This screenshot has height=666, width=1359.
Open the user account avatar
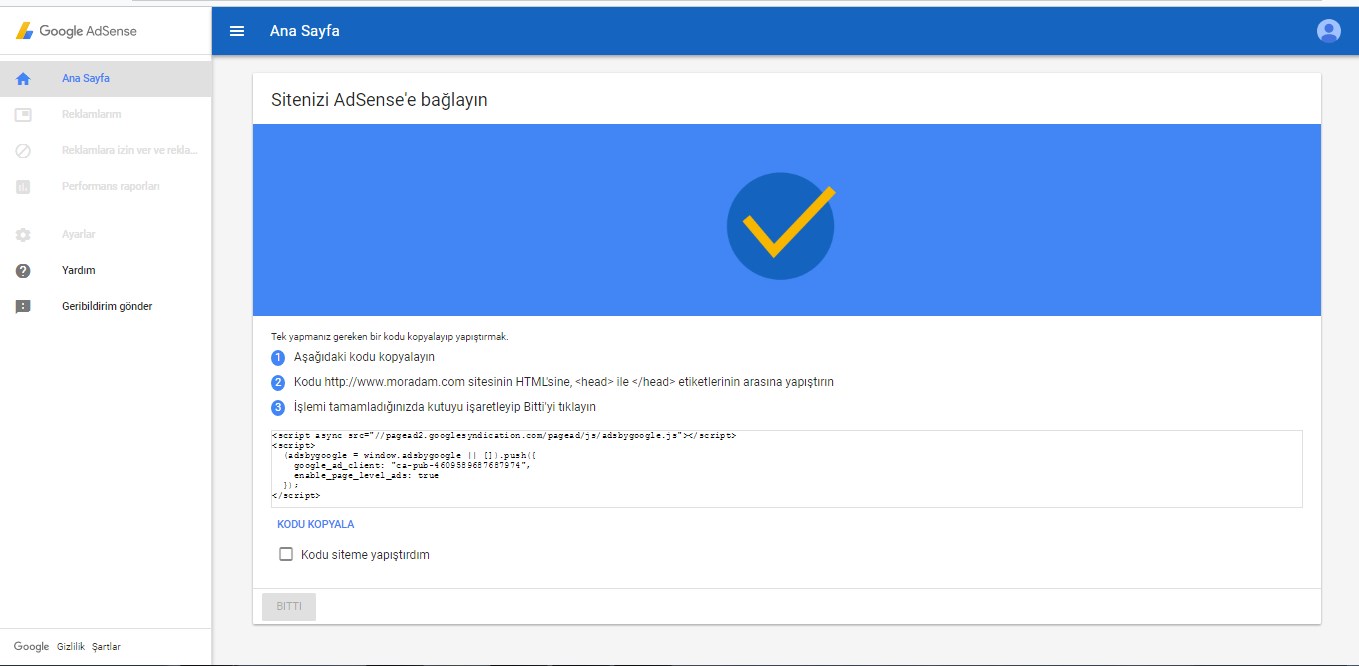(1328, 31)
